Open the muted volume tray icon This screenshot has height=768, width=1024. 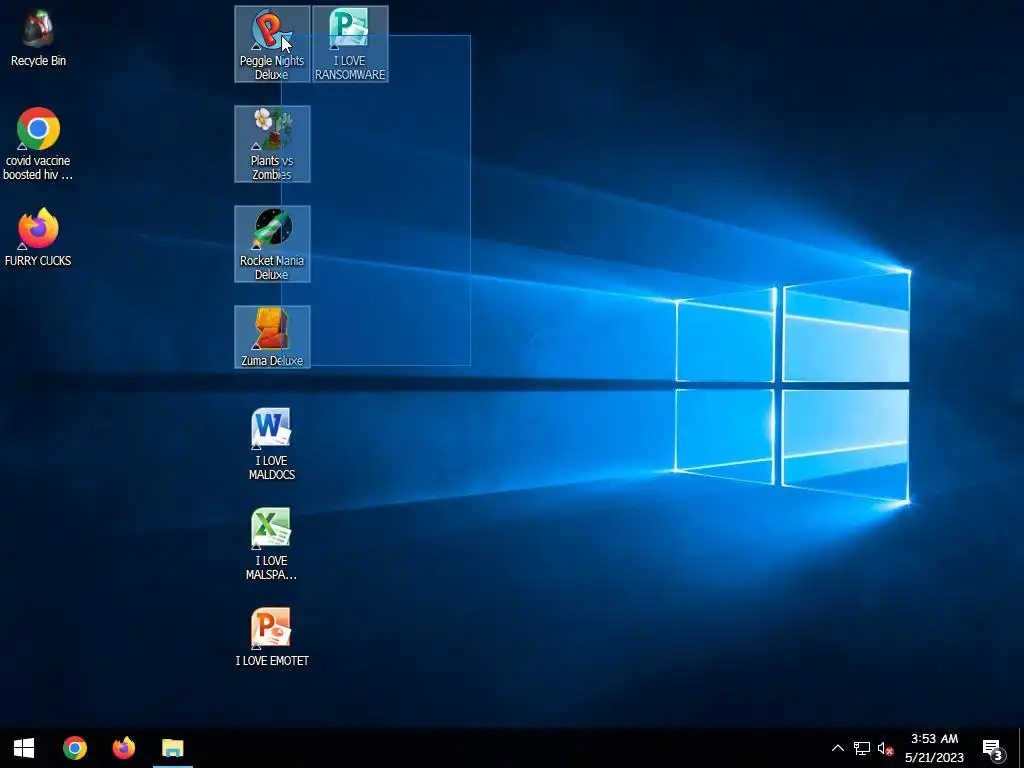tap(885, 748)
